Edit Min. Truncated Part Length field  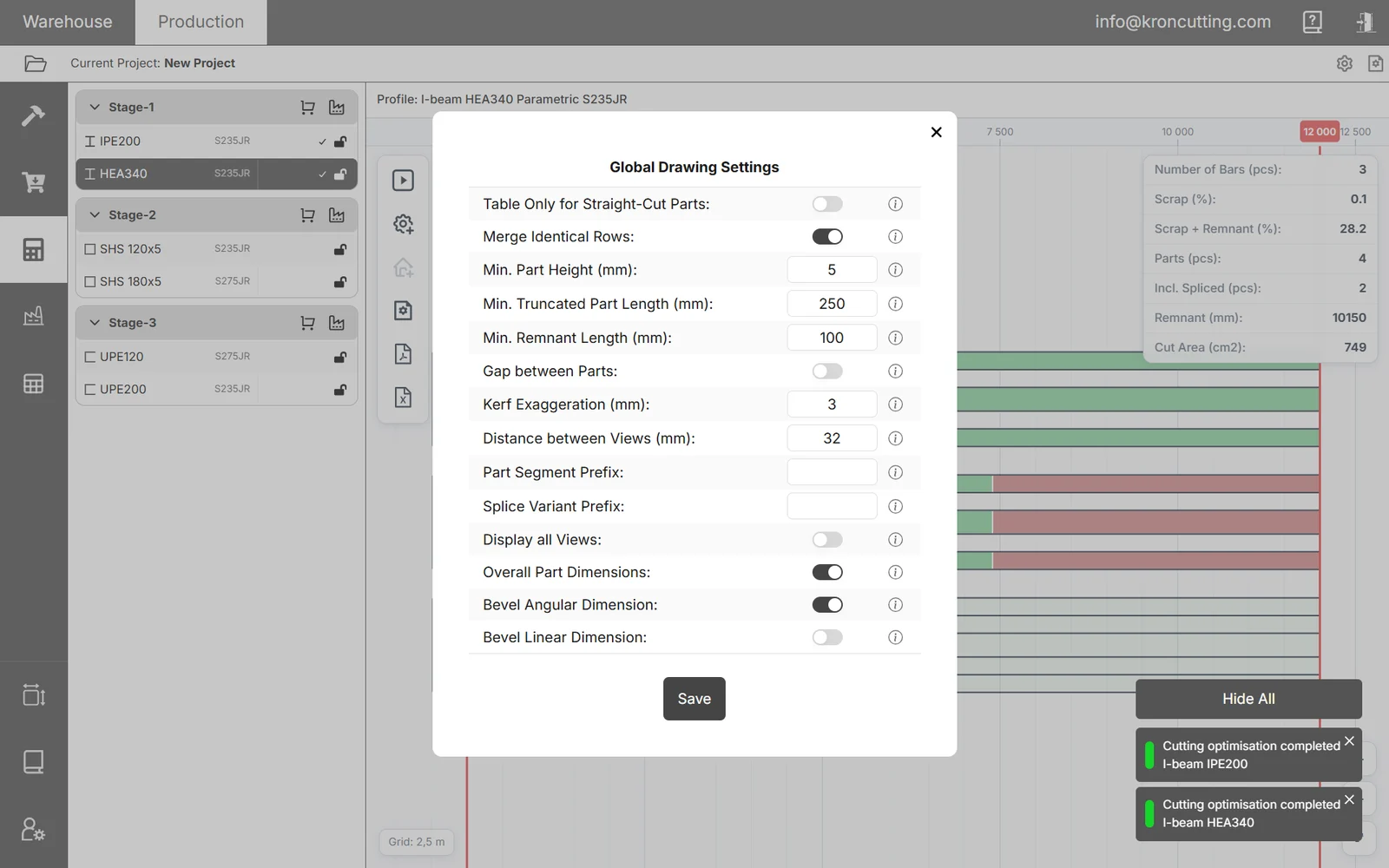point(832,304)
